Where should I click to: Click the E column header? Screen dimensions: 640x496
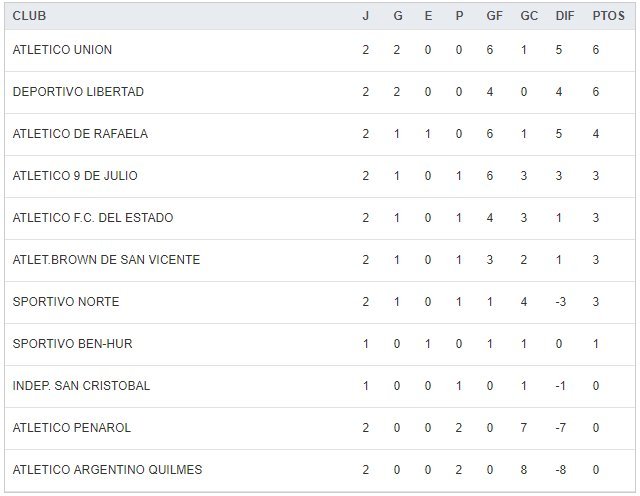(428, 16)
